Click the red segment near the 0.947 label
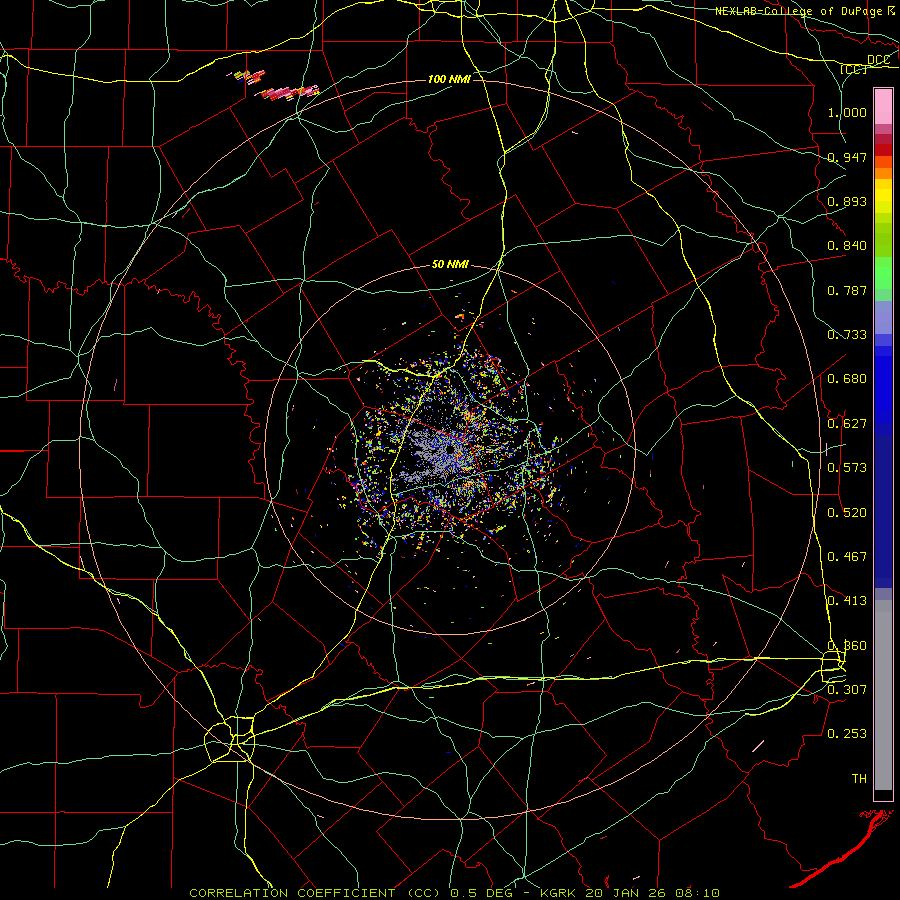The height and width of the screenshot is (900, 900). coord(883,150)
